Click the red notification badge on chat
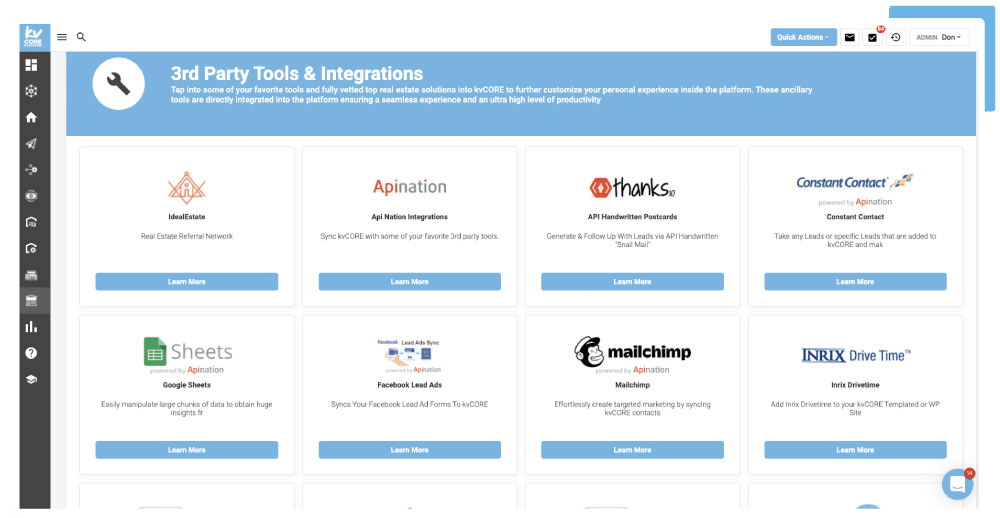 [969, 473]
